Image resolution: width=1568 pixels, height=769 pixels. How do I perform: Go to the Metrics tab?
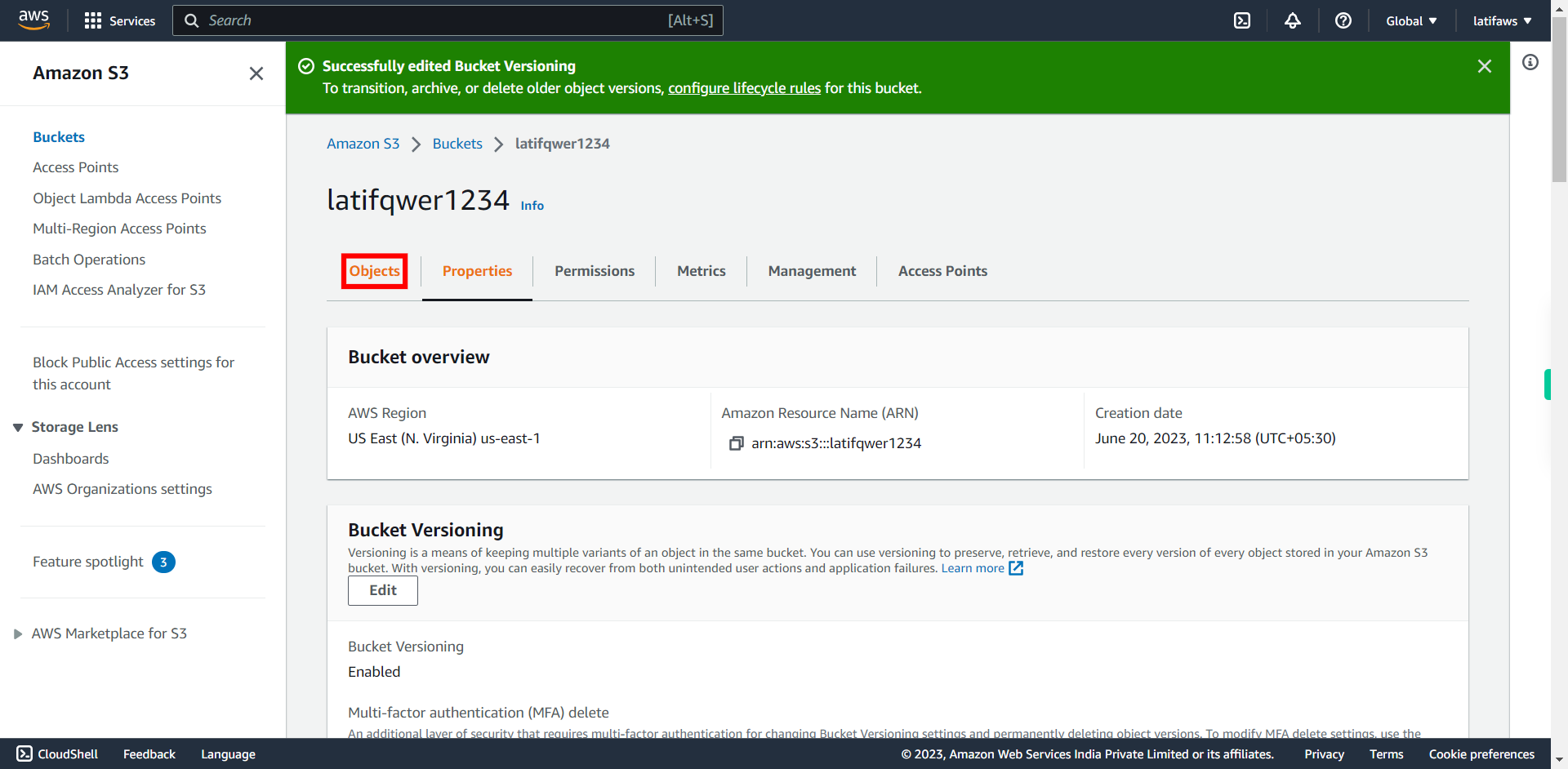[x=702, y=271]
